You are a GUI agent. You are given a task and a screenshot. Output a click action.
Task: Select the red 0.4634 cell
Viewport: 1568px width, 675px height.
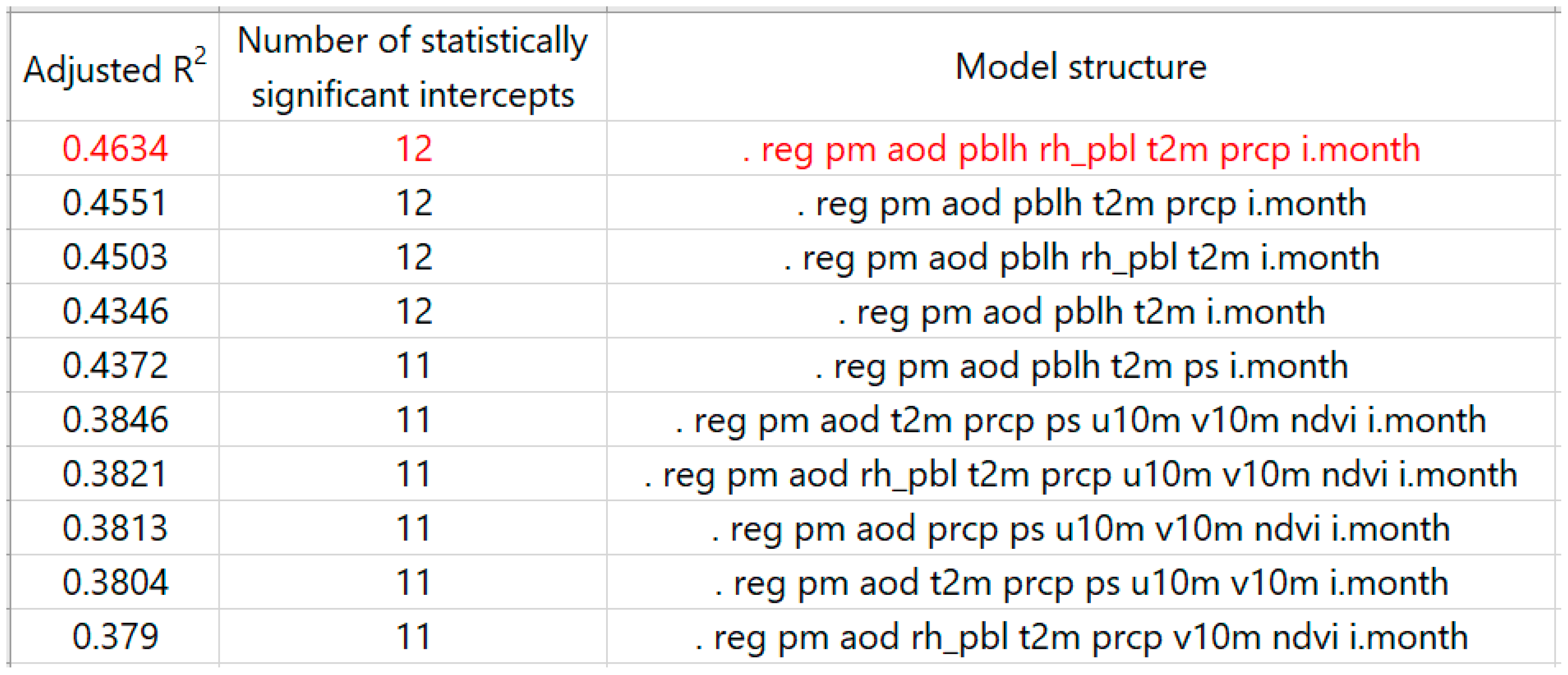(x=114, y=148)
